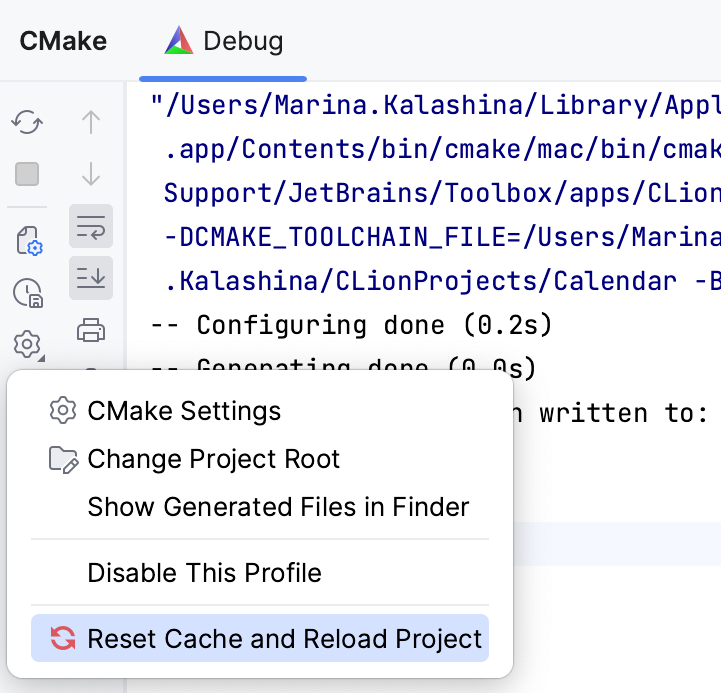Click the folder-pencil icon by Change Project Root

(63, 459)
